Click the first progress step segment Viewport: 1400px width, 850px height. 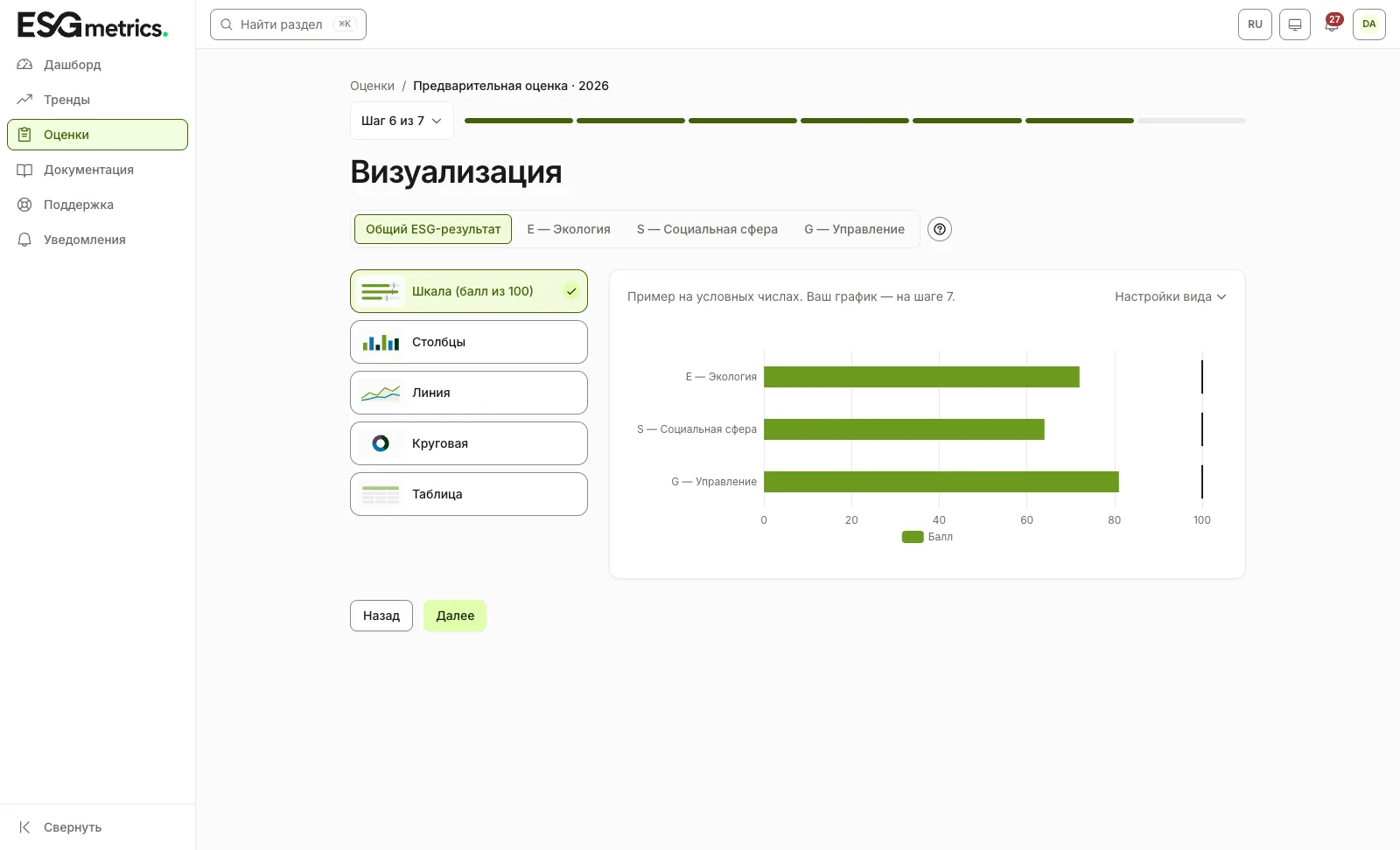519,121
